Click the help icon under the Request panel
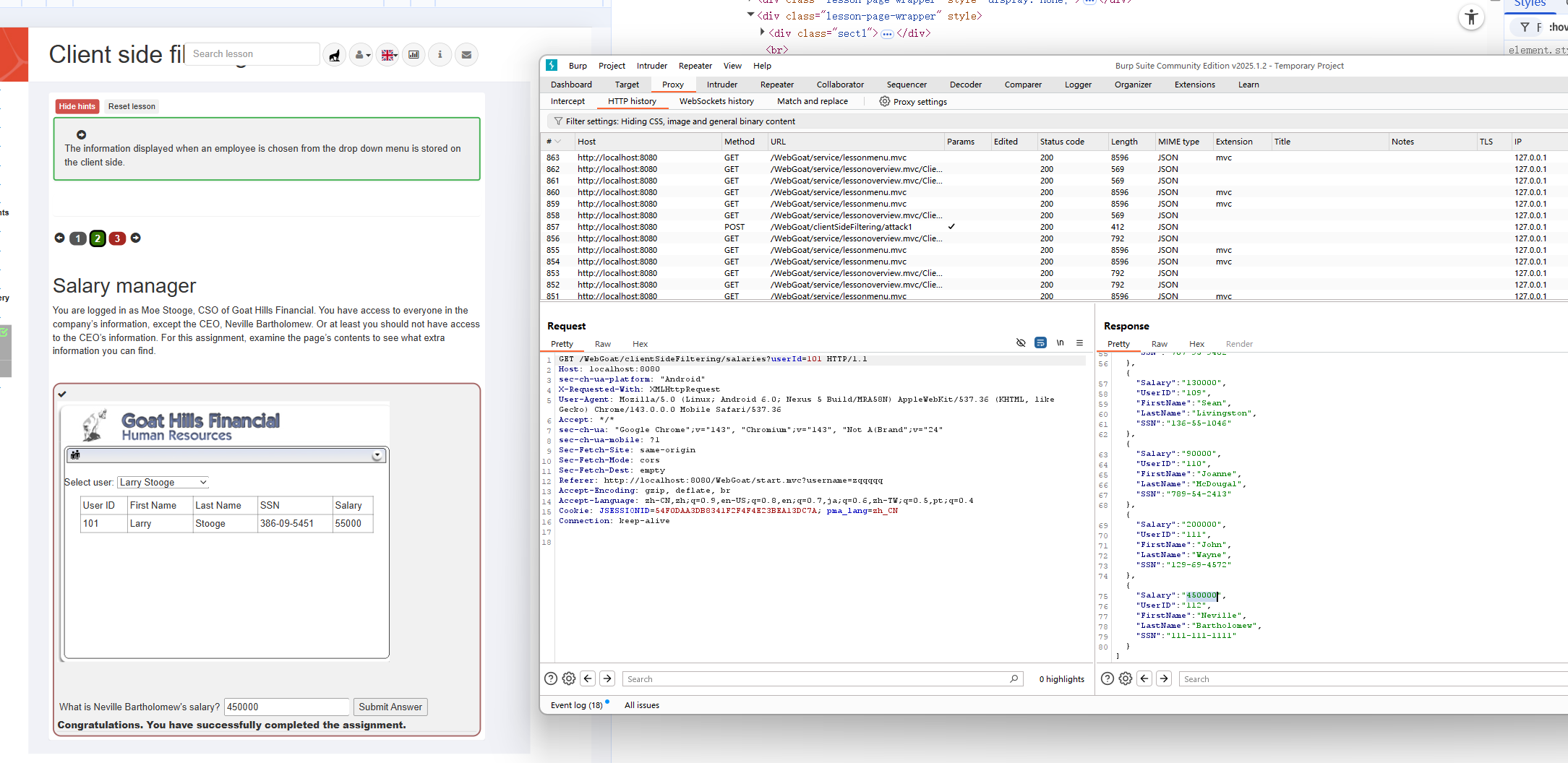 pyautogui.click(x=550, y=678)
